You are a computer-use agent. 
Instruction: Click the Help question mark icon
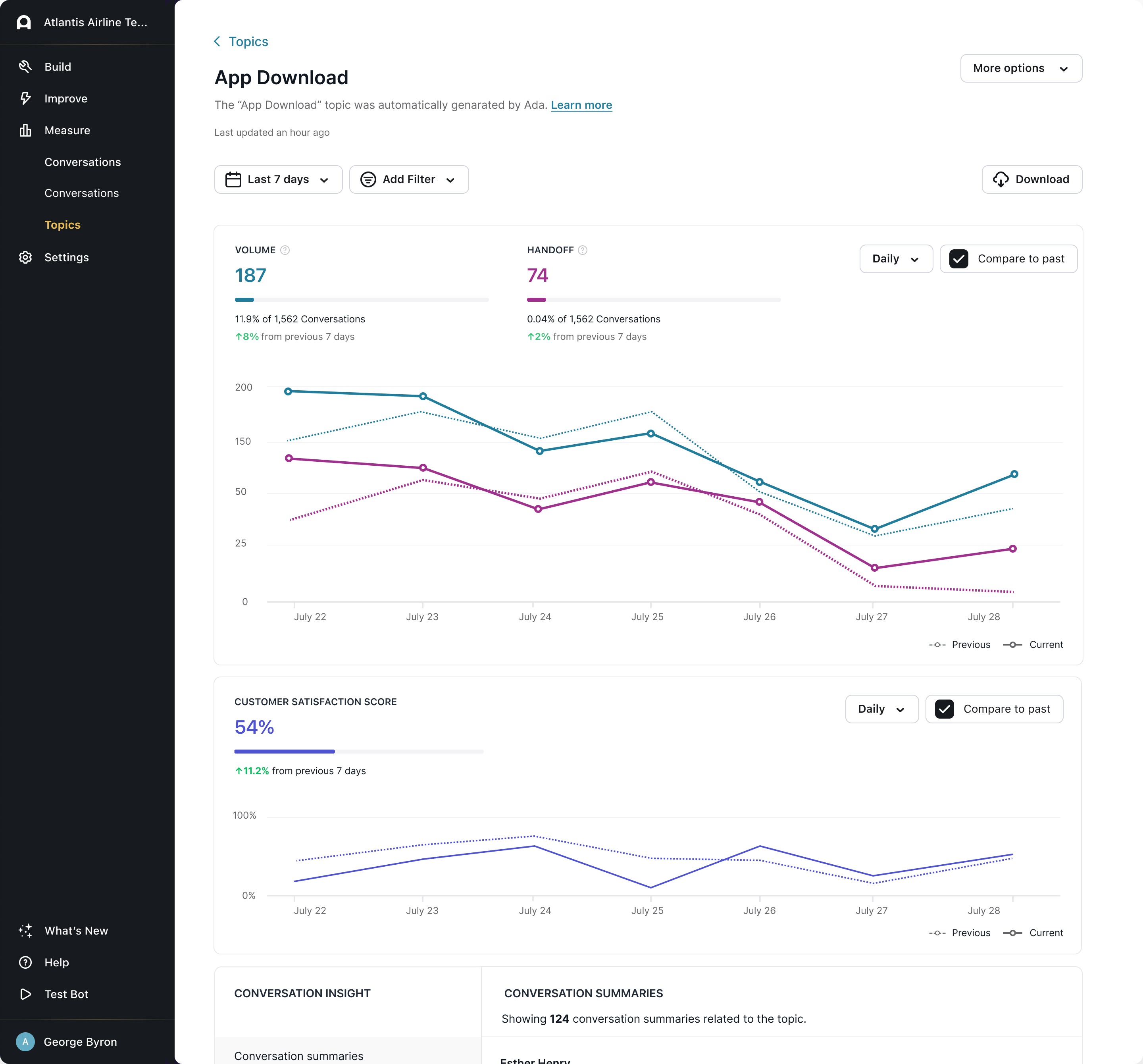tap(25, 962)
